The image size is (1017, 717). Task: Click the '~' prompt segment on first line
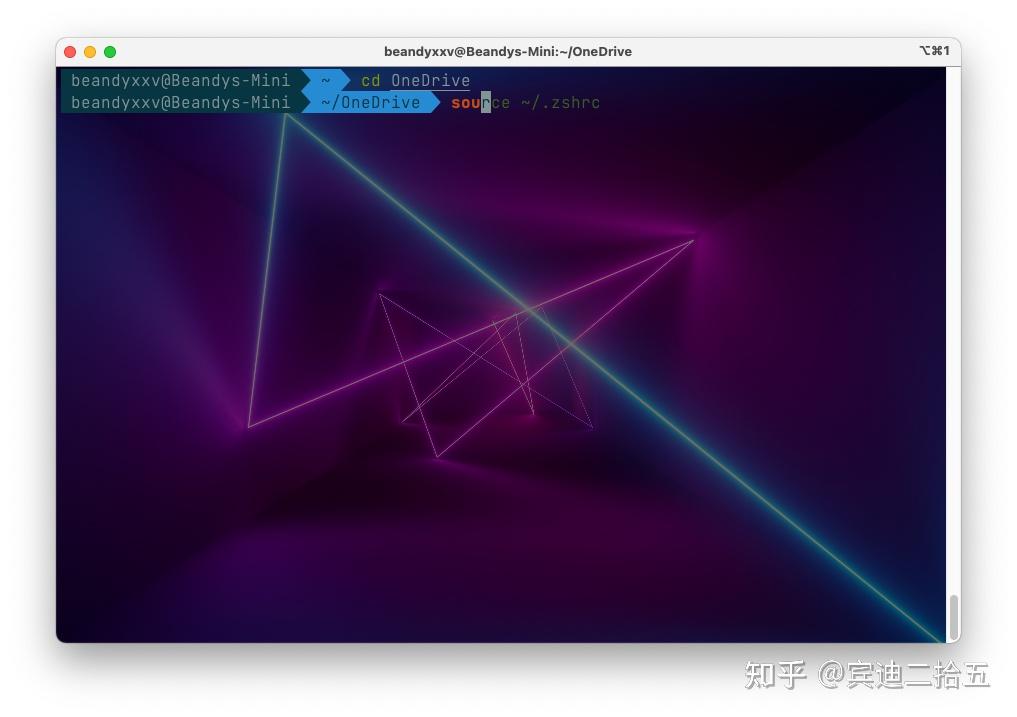[326, 80]
